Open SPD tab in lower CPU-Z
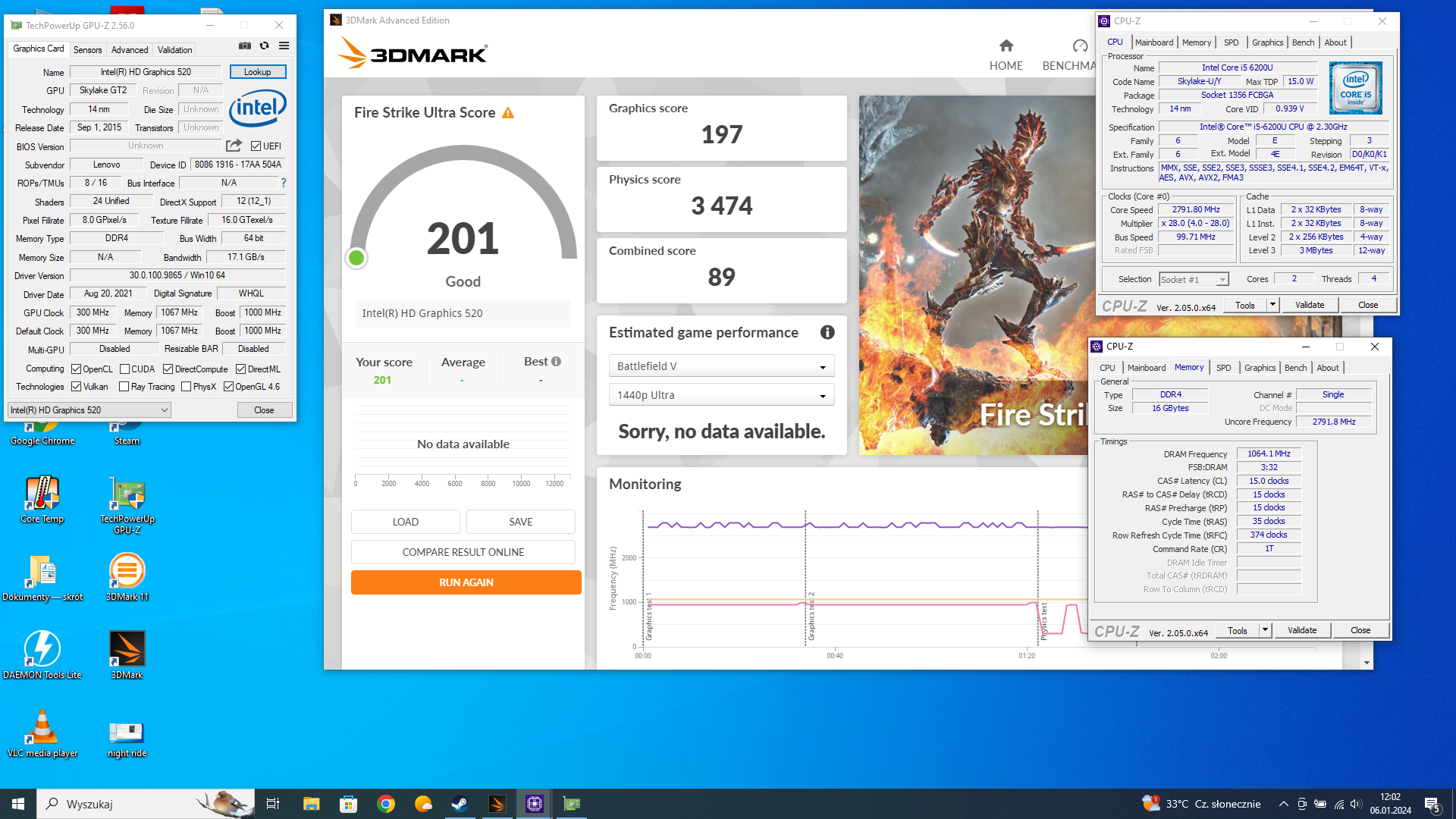 click(x=1223, y=368)
